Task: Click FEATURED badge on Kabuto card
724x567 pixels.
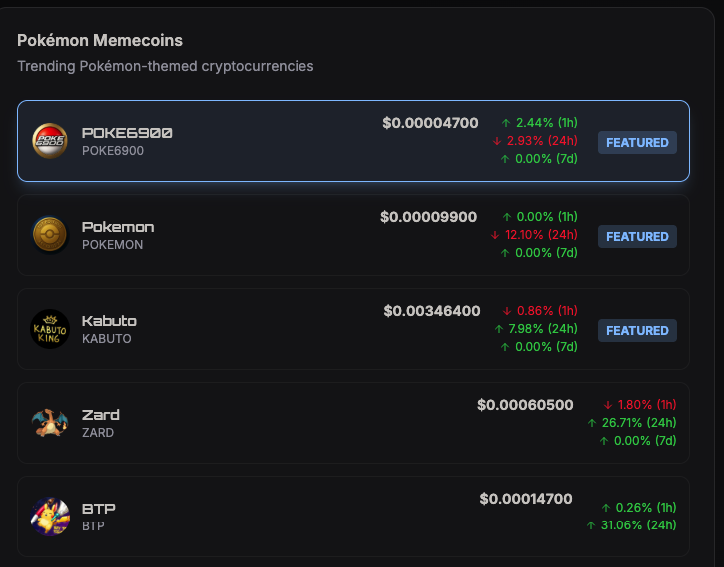Action: pyautogui.click(x=637, y=330)
